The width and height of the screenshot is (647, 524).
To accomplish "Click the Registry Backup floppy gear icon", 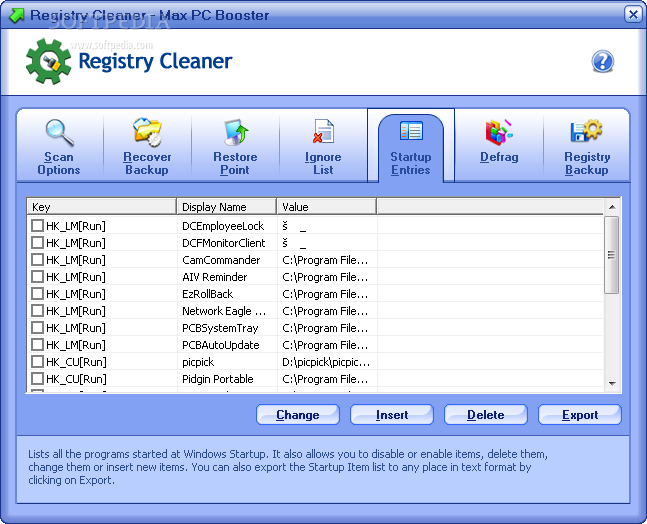I will coord(586,130).
